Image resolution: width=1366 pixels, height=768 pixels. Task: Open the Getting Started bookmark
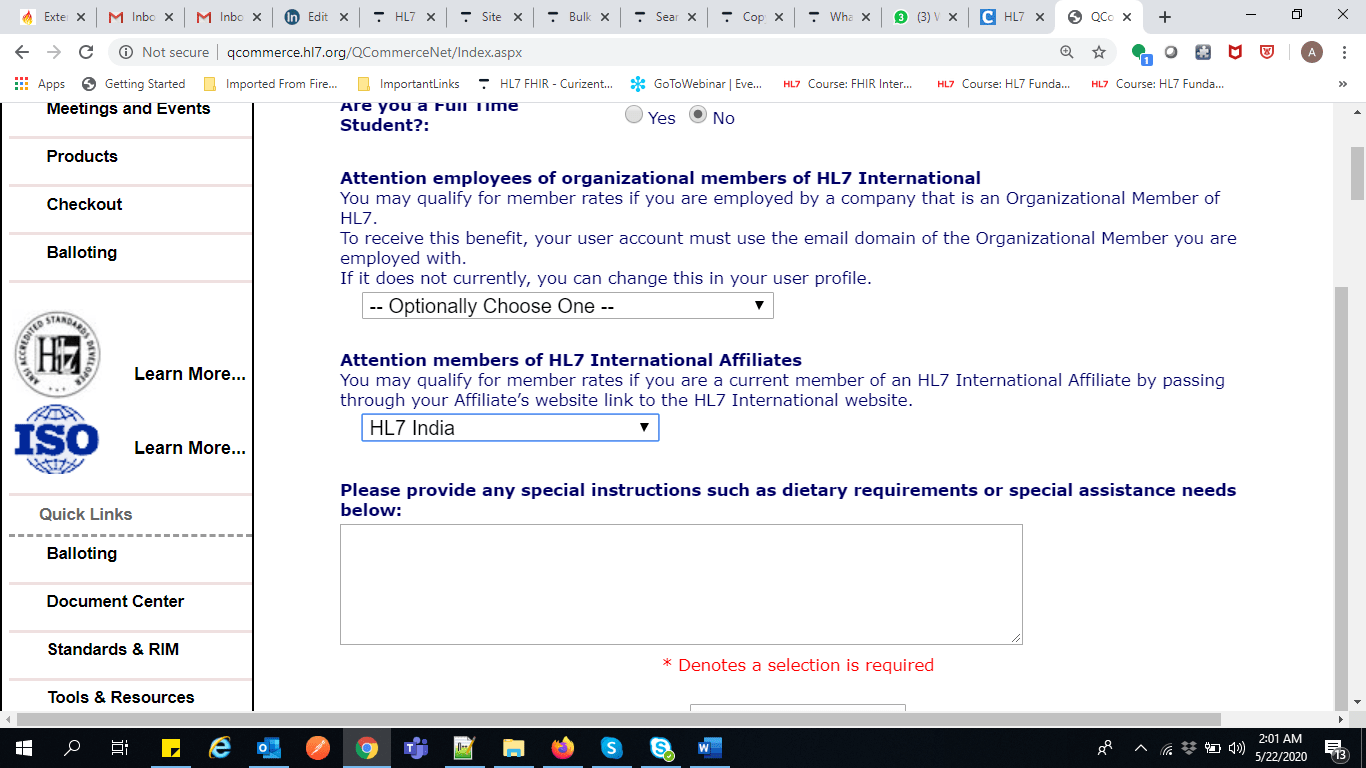[134, 84]
